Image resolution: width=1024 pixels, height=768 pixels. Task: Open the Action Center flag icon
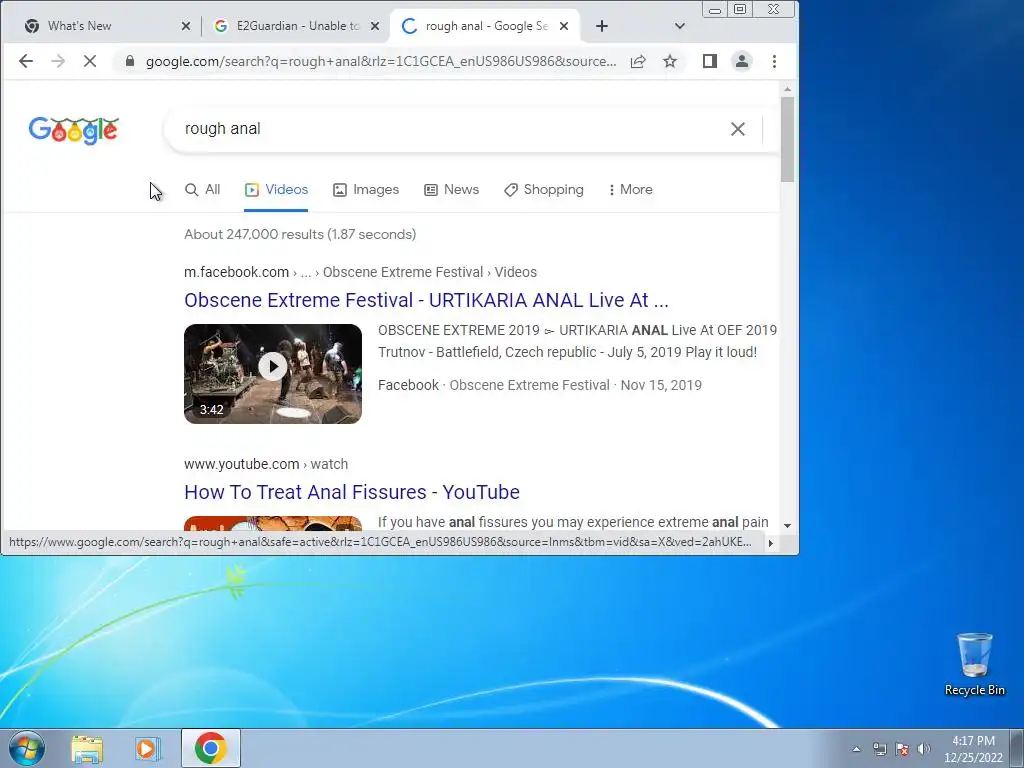[902, 749]
